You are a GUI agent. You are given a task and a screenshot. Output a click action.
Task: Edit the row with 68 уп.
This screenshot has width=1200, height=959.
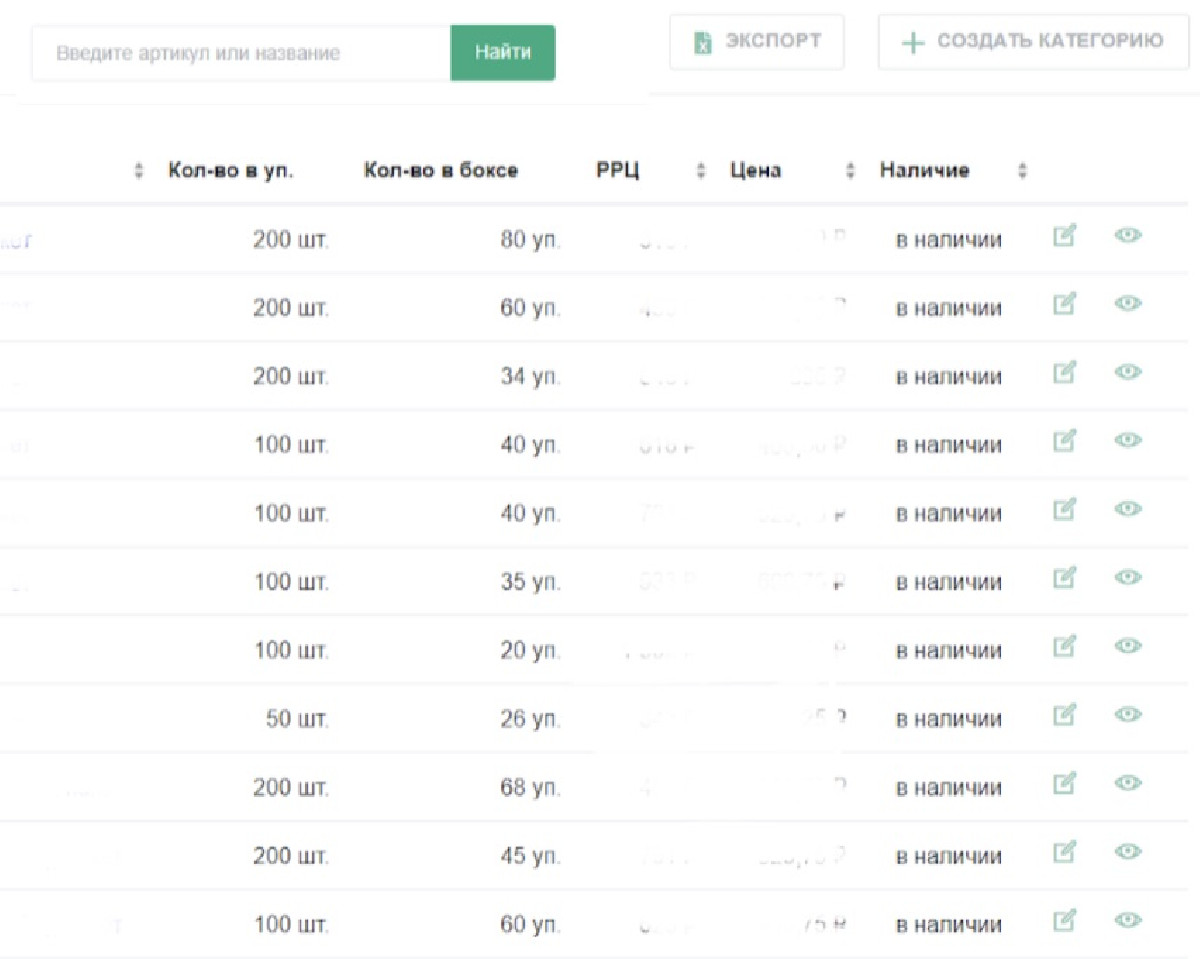[x=1065, y=784]
